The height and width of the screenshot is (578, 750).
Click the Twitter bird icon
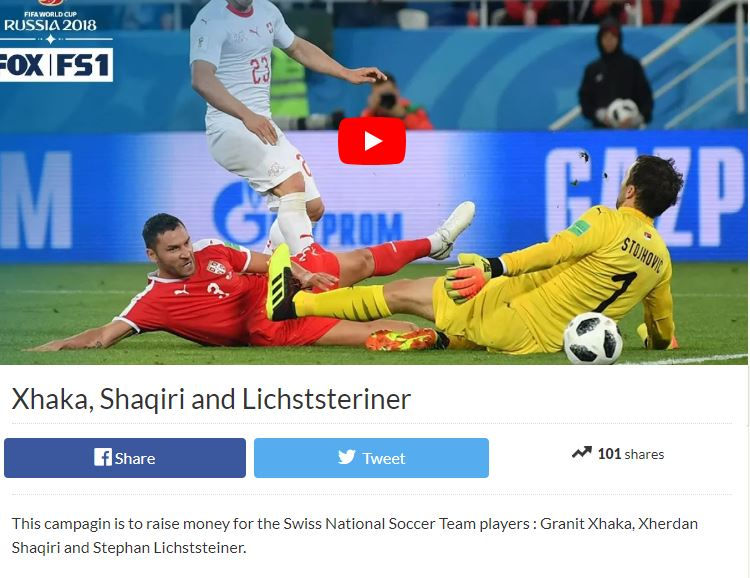pyautogui.click(x=347, y=457)
